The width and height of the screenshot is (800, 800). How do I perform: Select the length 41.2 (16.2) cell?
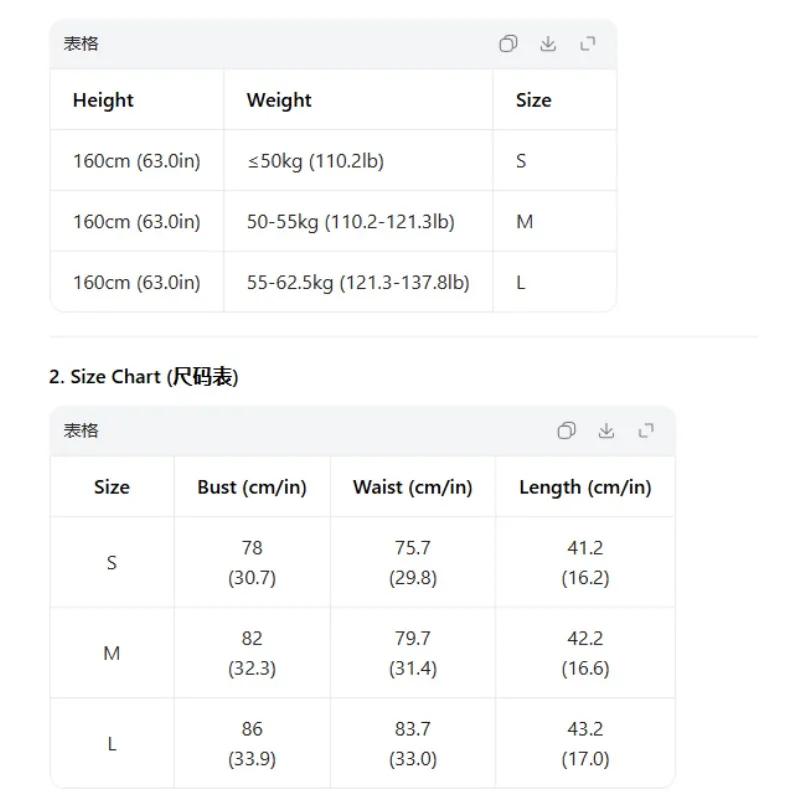(585, 562)
